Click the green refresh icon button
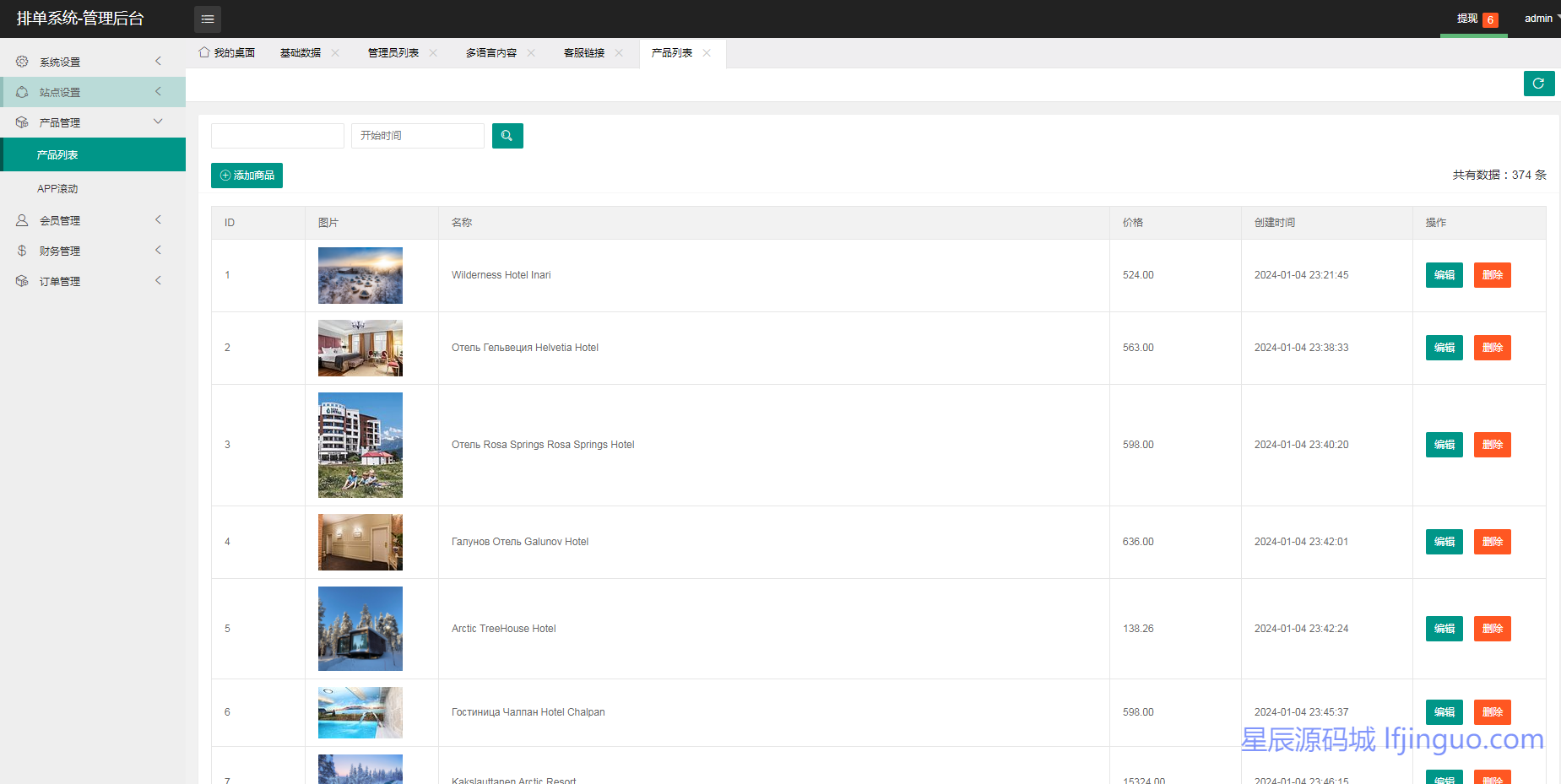 1538,84
